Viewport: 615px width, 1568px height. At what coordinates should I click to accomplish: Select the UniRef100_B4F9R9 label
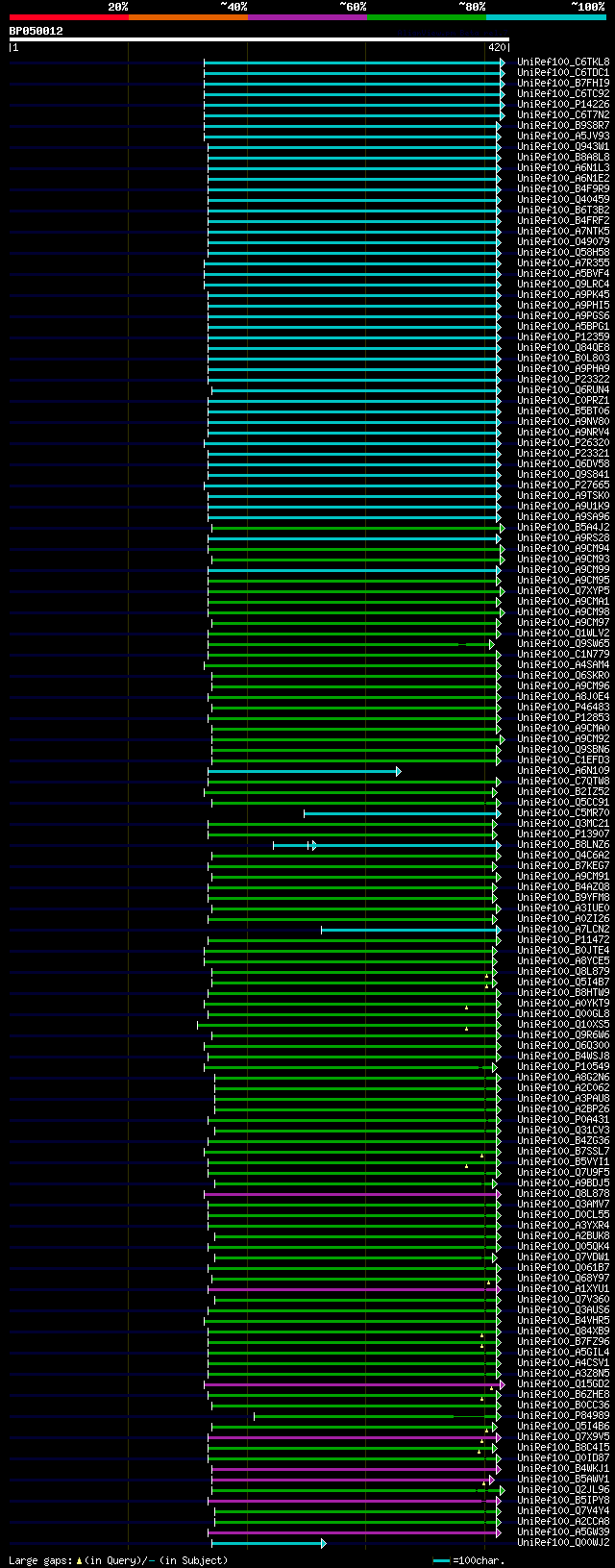(563, 188)
